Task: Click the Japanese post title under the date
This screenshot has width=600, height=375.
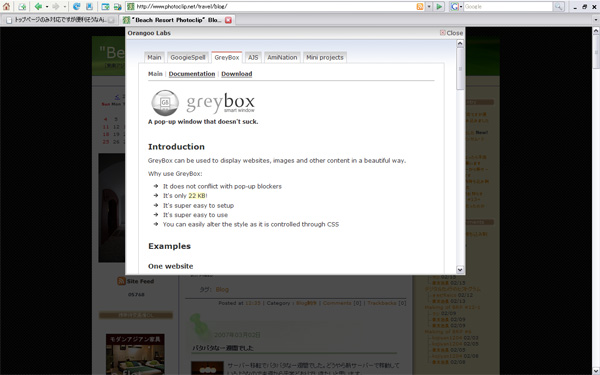Action: [x=223, y=348]
